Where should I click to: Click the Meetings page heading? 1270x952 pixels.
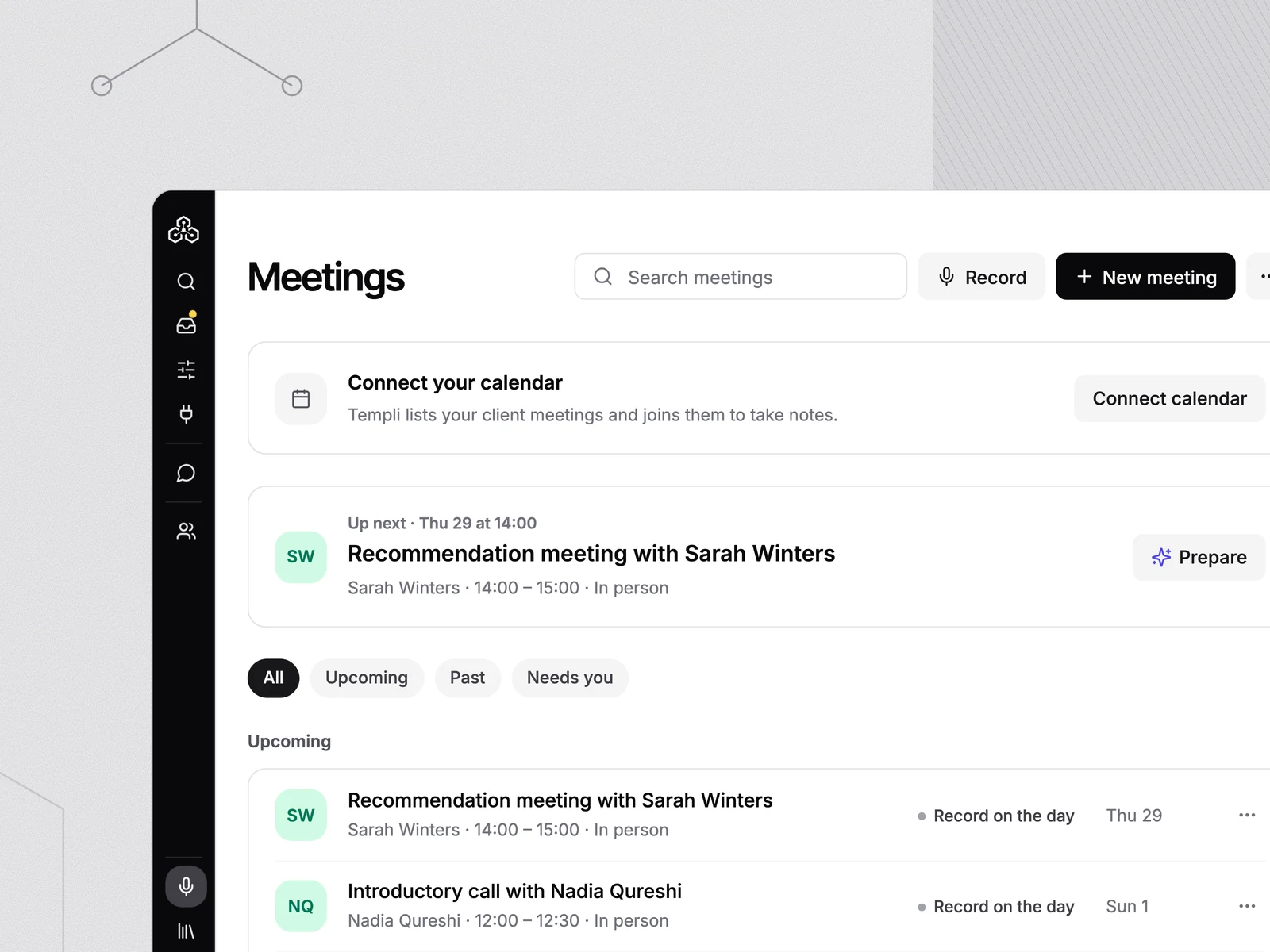[x=326, y=278]
